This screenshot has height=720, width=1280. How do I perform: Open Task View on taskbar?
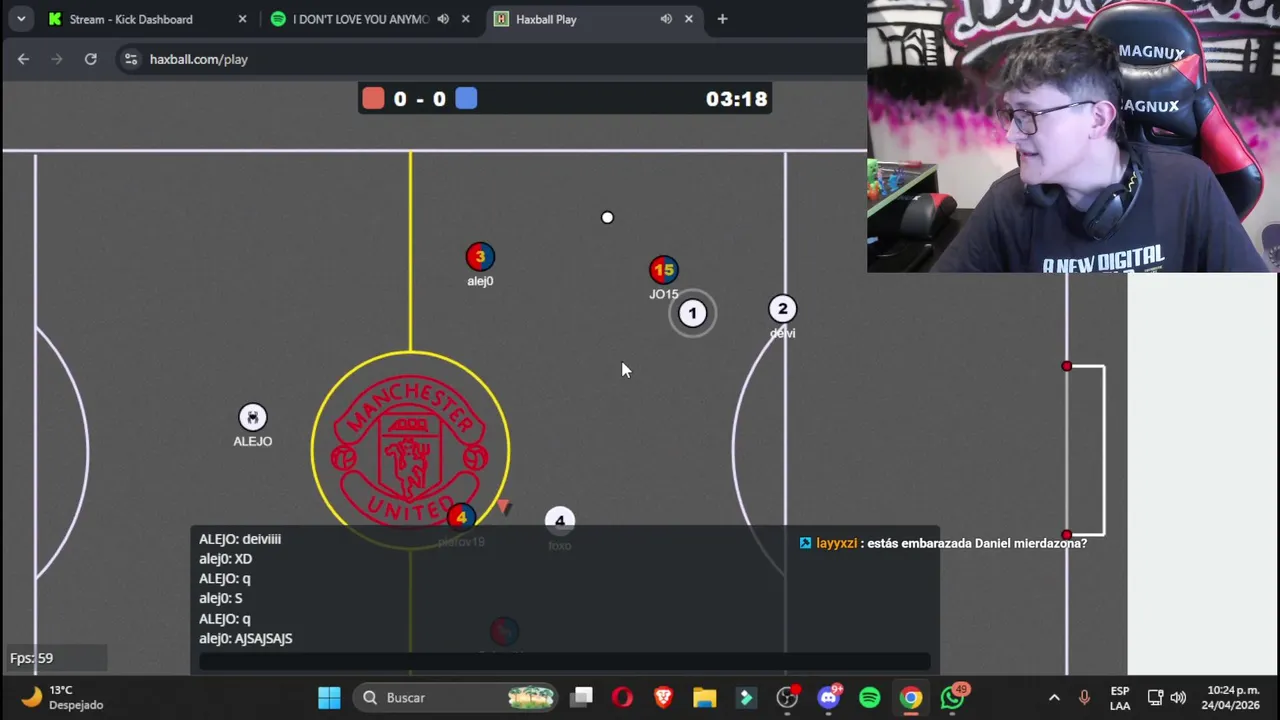tap(582, 697)
